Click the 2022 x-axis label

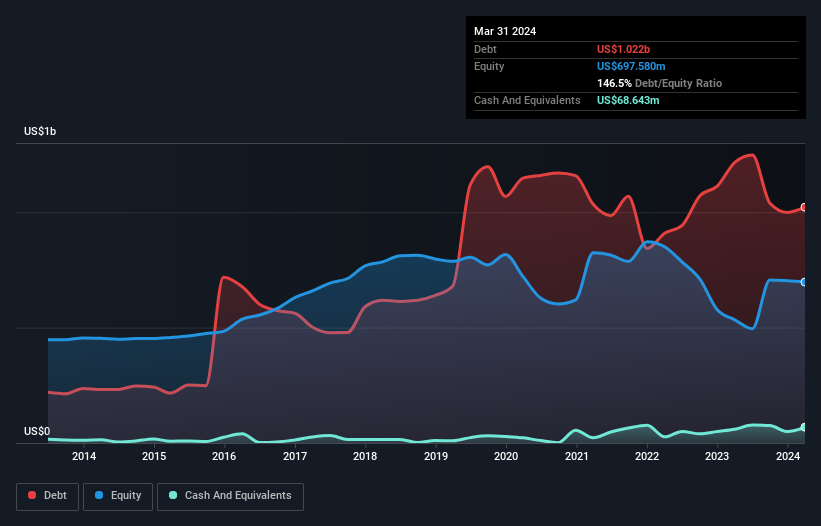647,456
